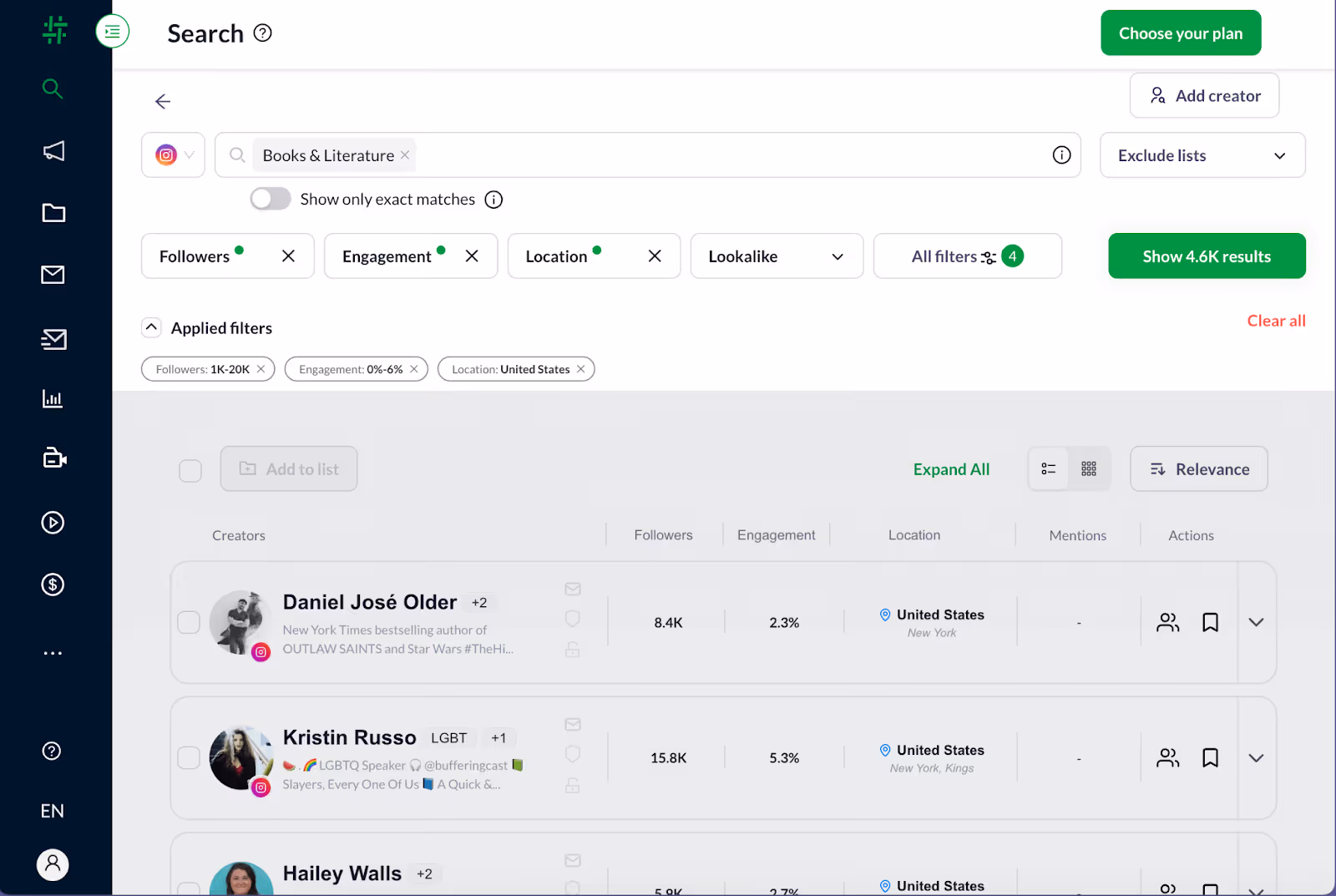Click the Add to list button

289,469
